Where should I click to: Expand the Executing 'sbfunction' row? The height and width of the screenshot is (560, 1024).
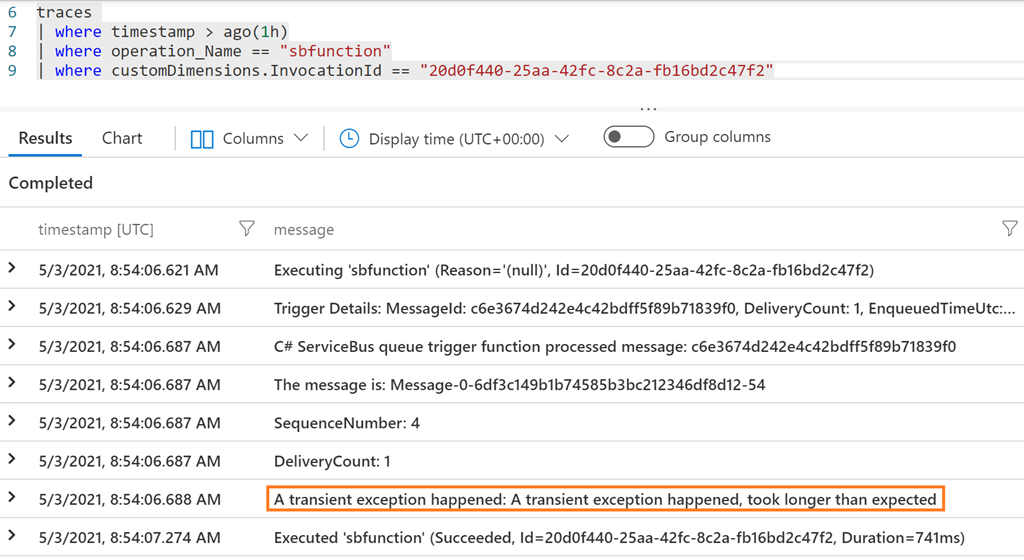(x=12, y=268)
